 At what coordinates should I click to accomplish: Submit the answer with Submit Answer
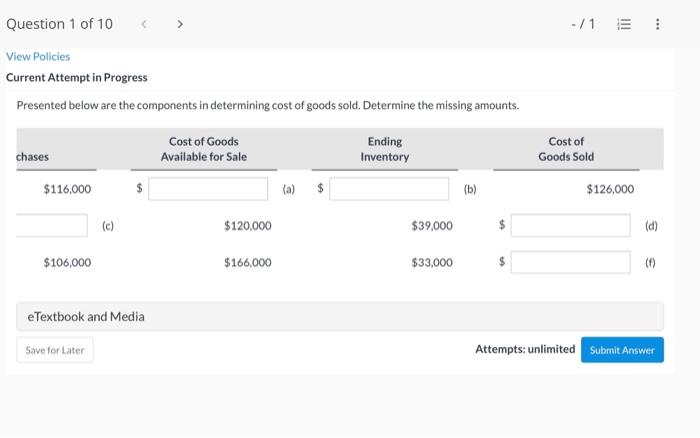pos(622,350)
